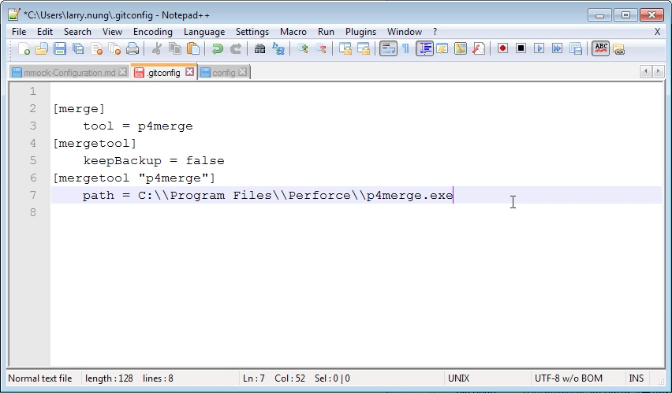Screen dimensions: 672x393
Task: Click the Synchronize Horizontal Scrolling icon
Action: (363, 49)
